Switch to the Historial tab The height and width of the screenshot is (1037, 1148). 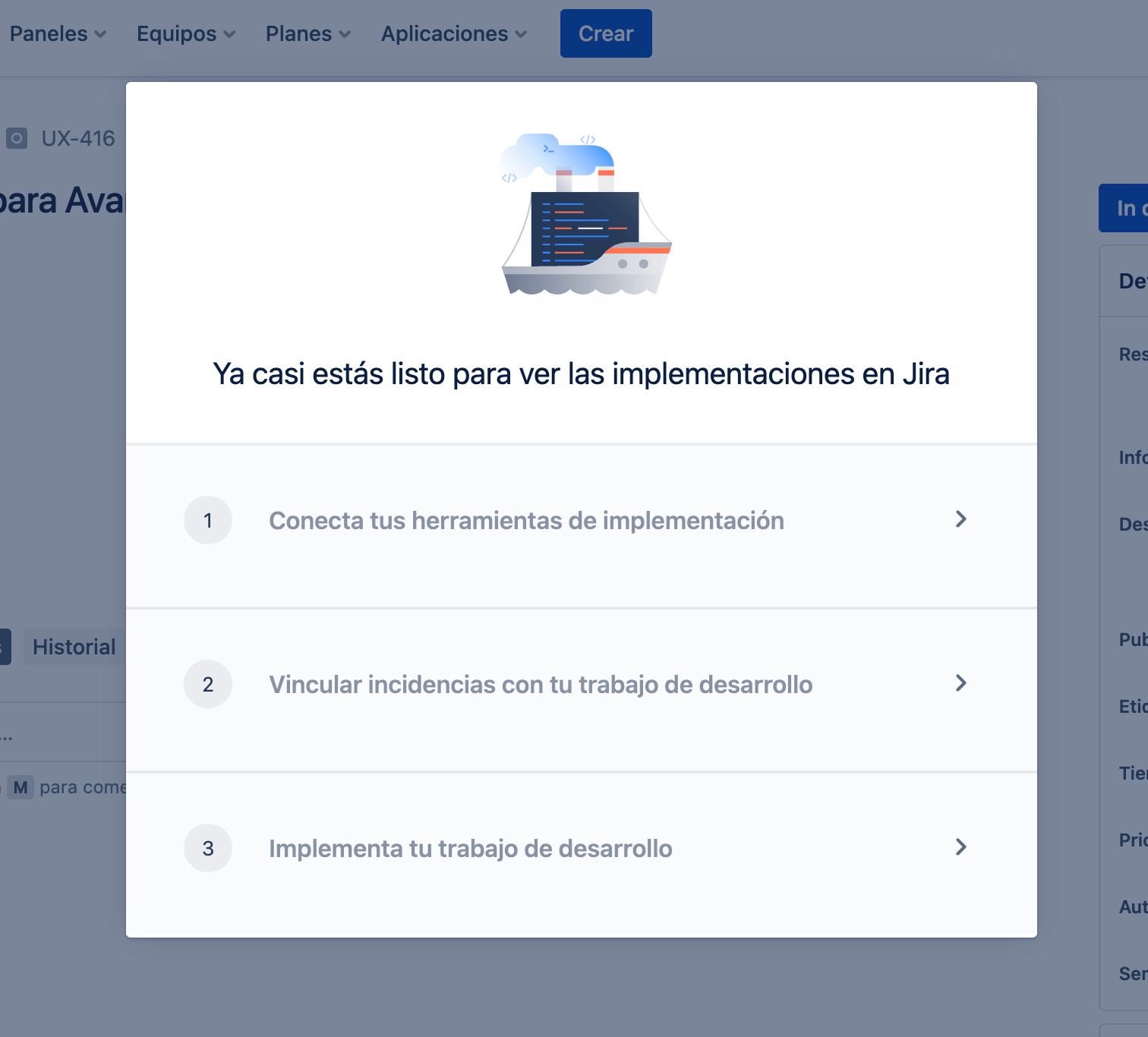click(74, 647)
